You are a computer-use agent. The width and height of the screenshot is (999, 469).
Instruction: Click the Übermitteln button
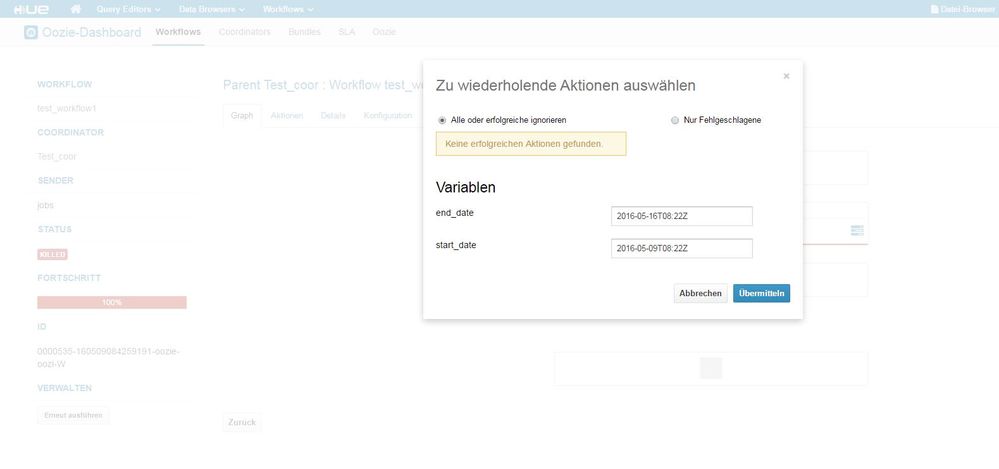[x=761, y=293]
